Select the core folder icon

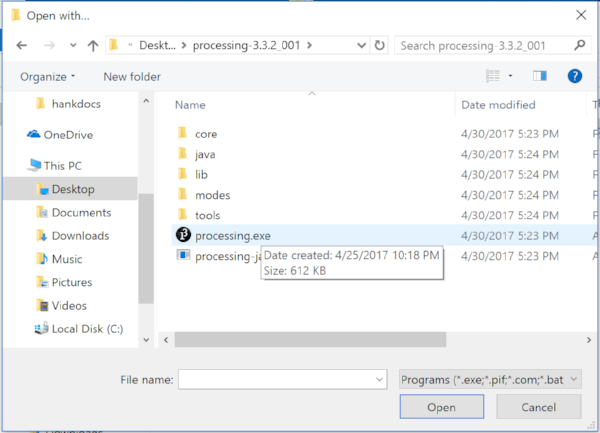click(x=183, y=133)
